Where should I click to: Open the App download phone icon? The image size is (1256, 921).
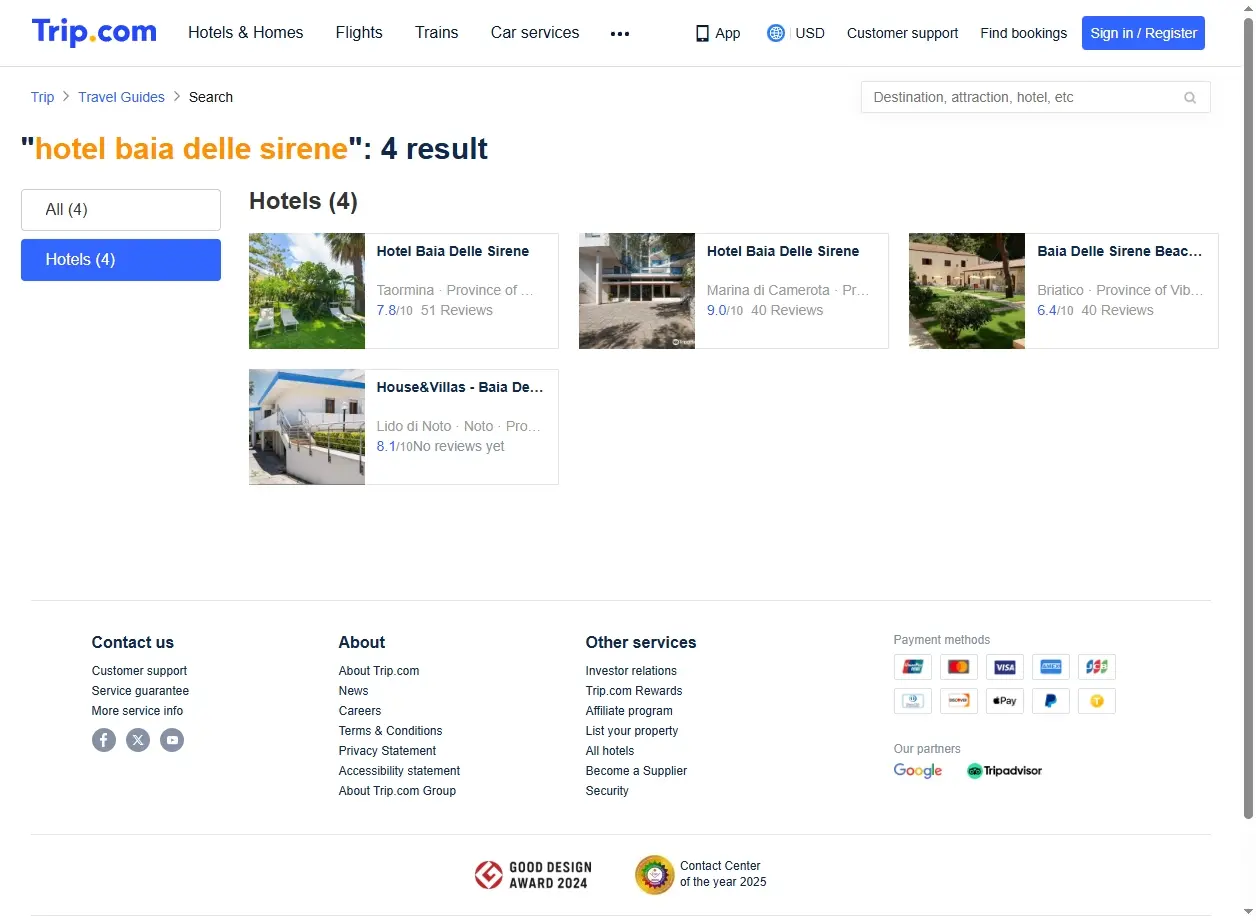[702, 33]
